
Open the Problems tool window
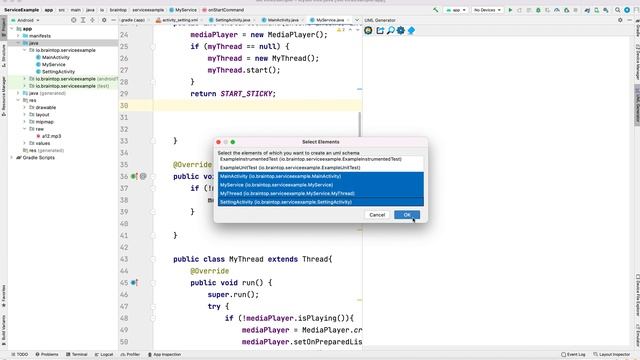(x=47, y=354)
